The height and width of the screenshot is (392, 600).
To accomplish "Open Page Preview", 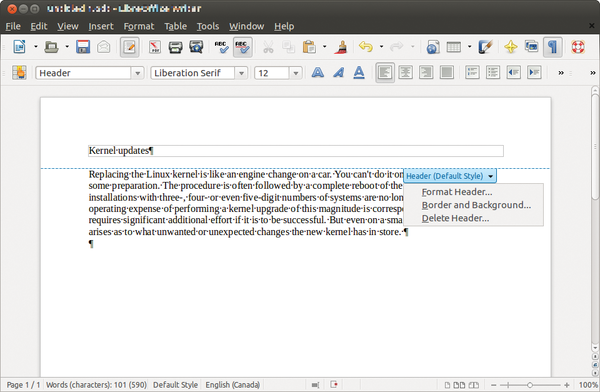I will pos(196,47).
